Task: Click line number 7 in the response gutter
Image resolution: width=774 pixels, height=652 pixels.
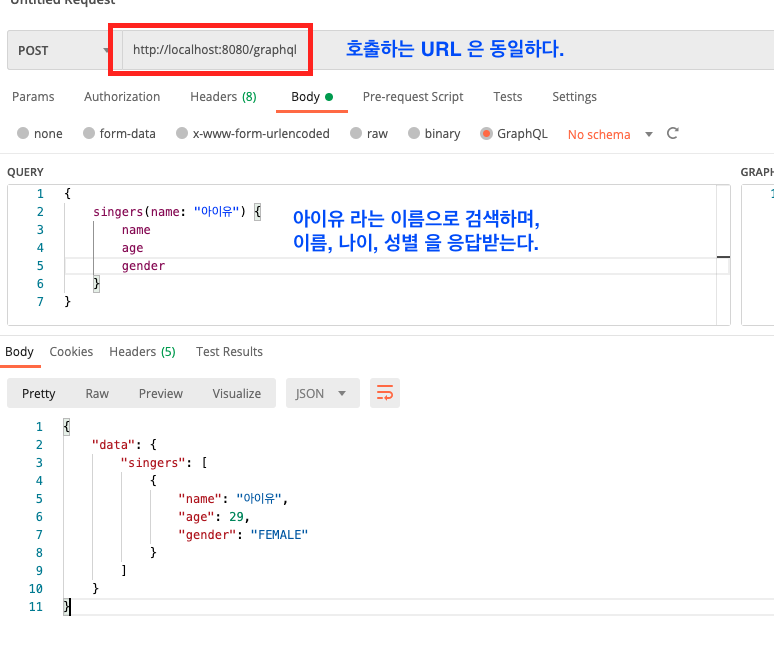Action: pos(39,535)
